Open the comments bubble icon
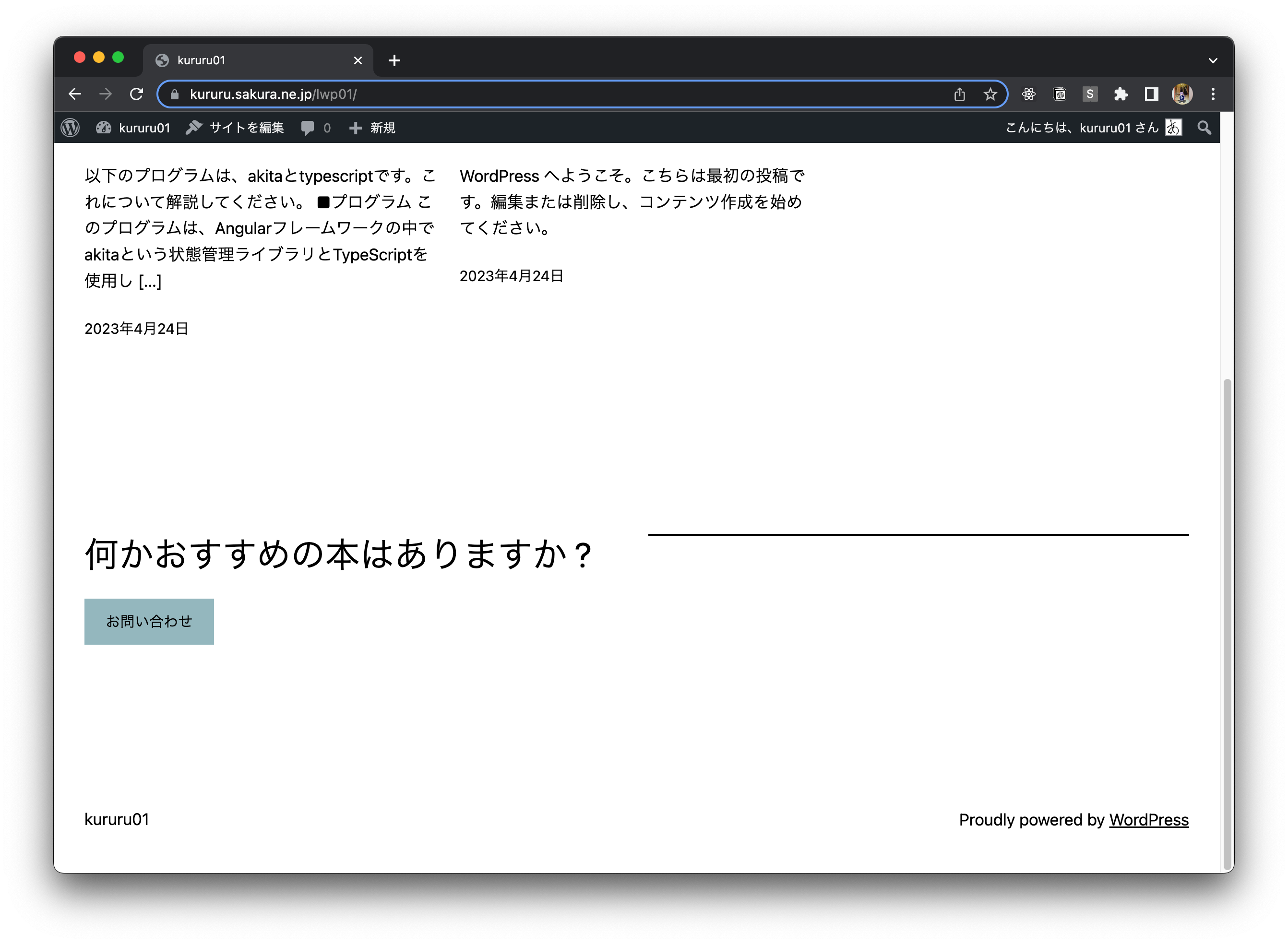 coord(308,128)
